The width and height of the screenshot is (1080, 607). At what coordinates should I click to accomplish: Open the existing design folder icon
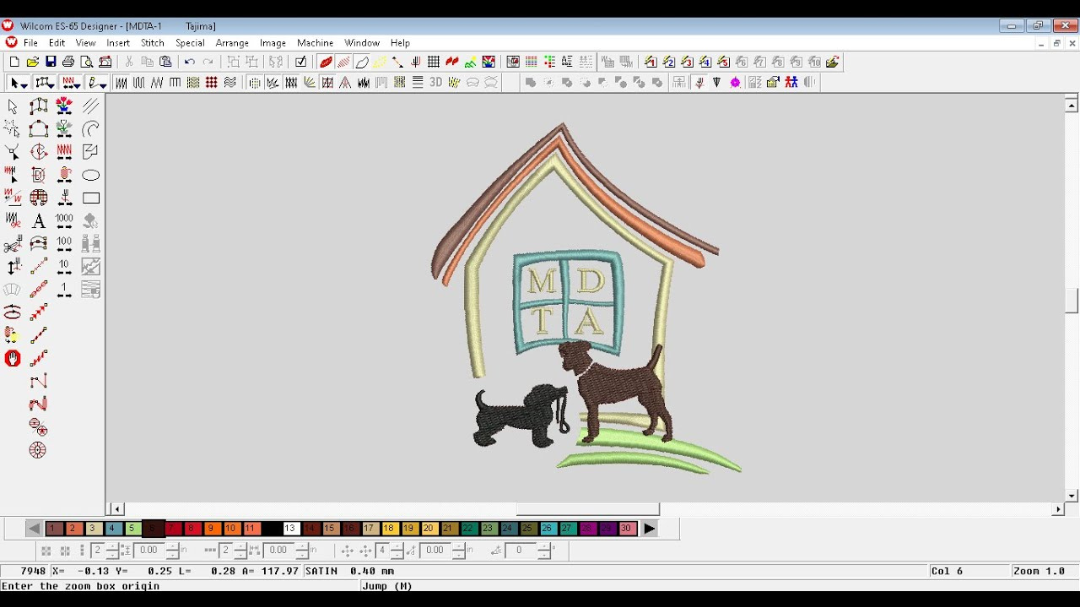click(x=32, y=62)
